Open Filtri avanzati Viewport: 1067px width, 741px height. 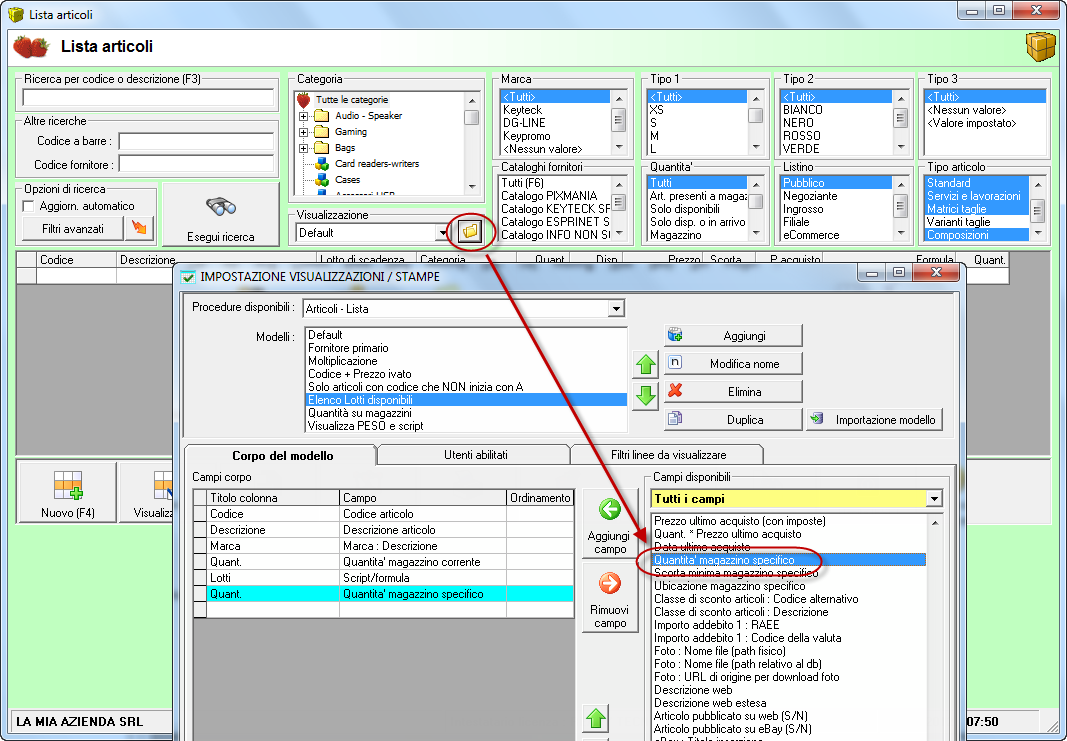[x=73, y=229]
